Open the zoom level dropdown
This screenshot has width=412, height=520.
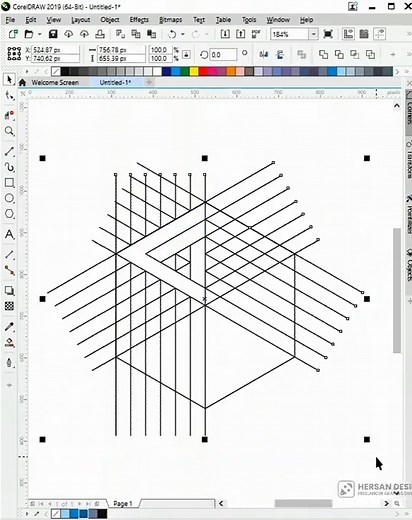coord(313,34)
